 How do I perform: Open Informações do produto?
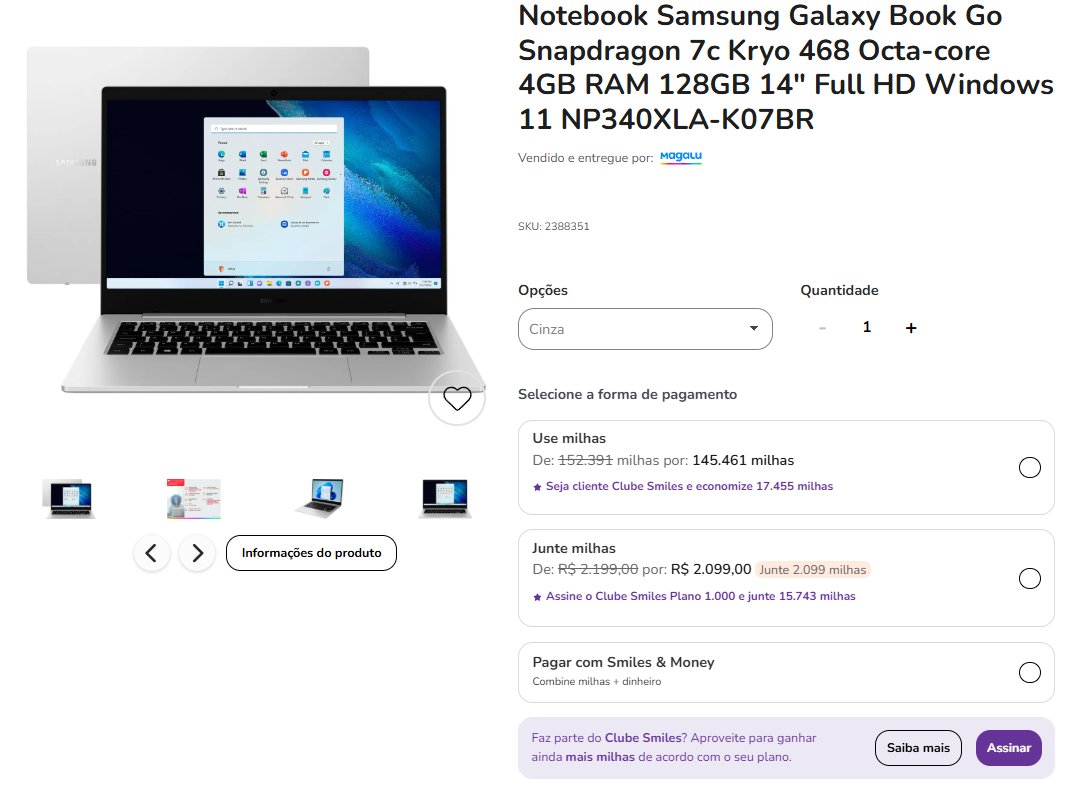(311, 553)
